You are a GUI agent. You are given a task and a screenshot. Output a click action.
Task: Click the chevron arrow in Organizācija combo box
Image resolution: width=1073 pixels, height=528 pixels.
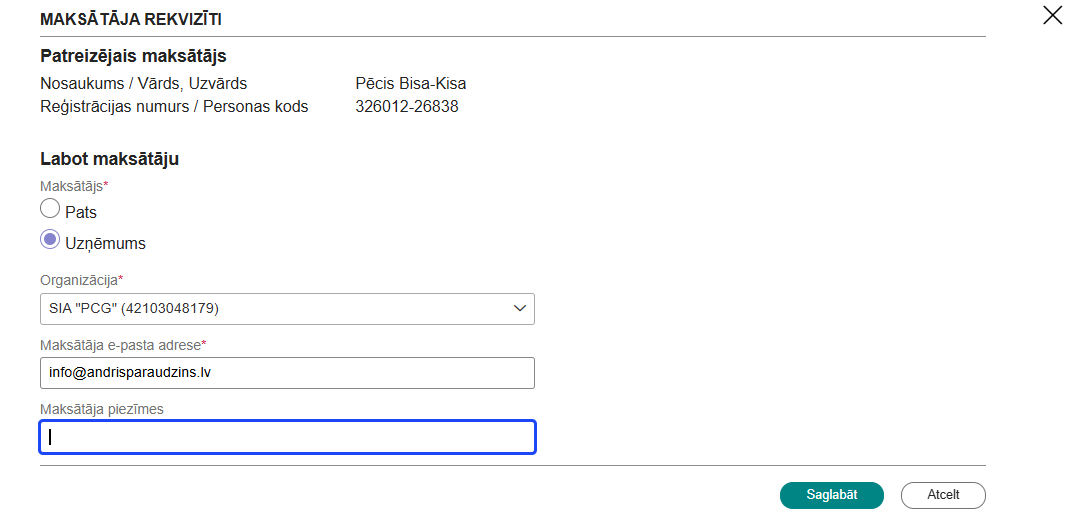(519, 309)
